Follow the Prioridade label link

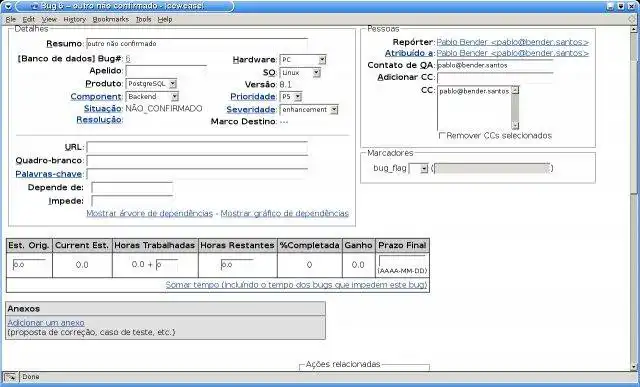coord(253,97)
